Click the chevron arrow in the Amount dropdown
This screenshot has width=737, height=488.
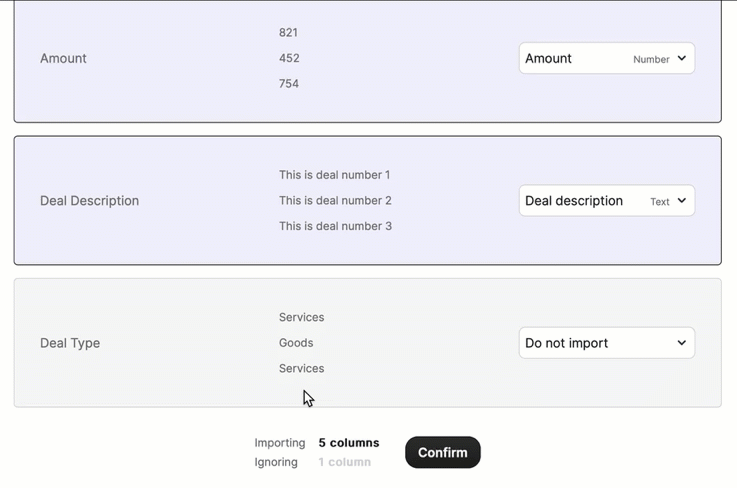(682, 58)
